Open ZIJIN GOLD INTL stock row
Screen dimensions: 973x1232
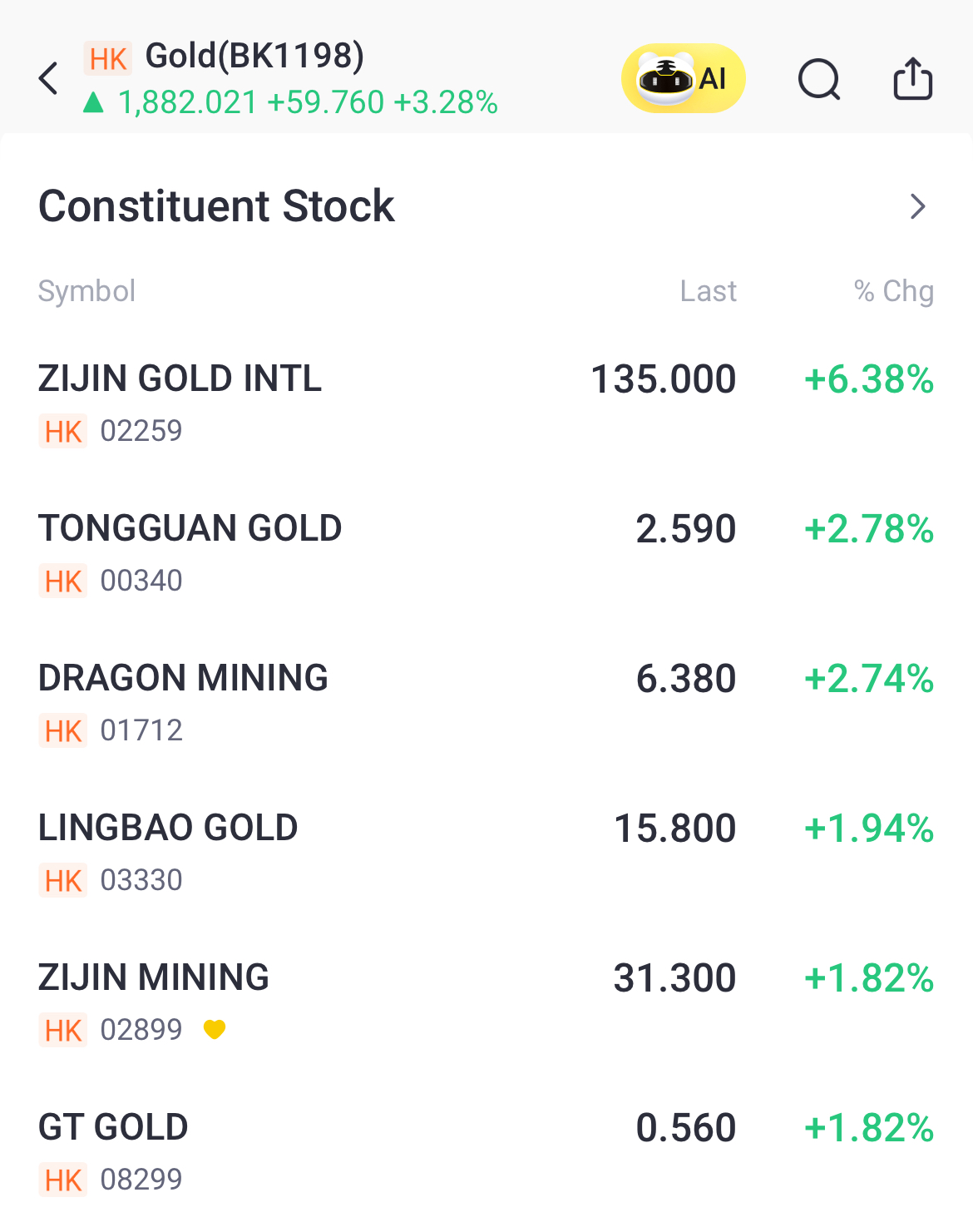tap(180, 379)
